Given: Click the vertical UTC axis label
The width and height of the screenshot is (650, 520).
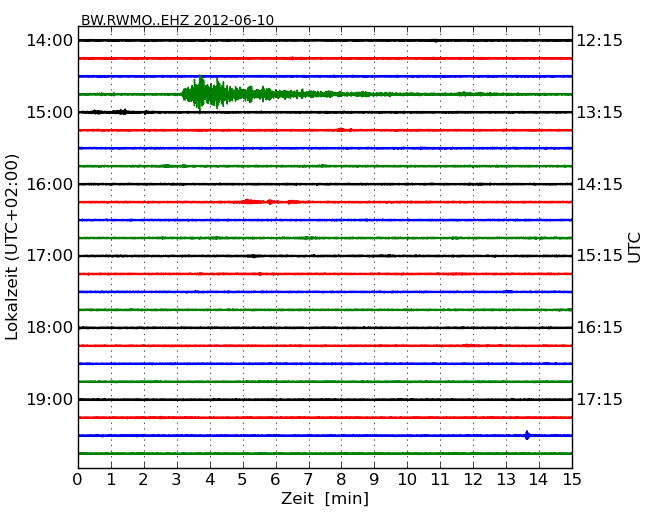Looking at the screenshot, I should pyautogui.click(x=634, y=248).
